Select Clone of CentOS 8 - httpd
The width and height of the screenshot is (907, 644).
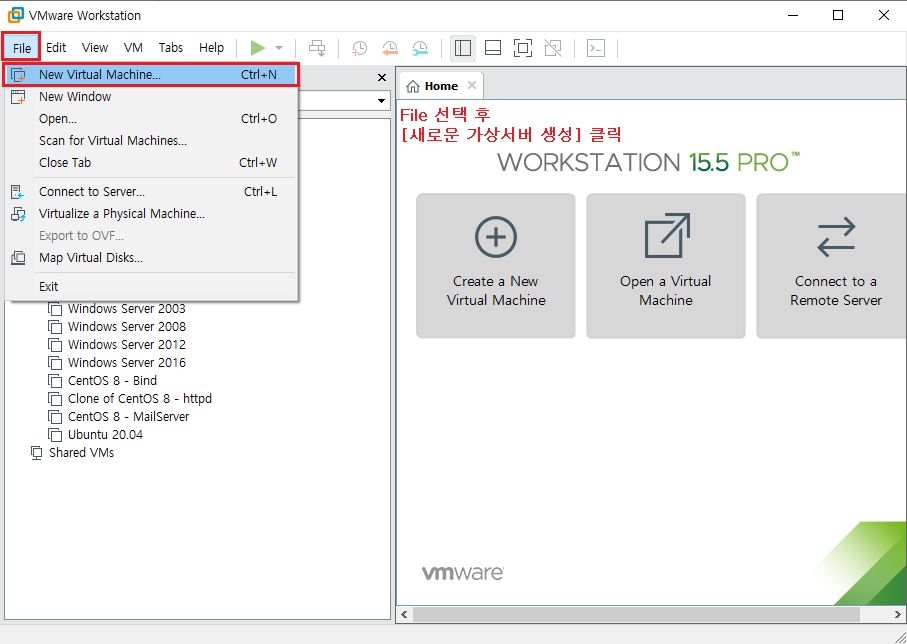[140, 399]
